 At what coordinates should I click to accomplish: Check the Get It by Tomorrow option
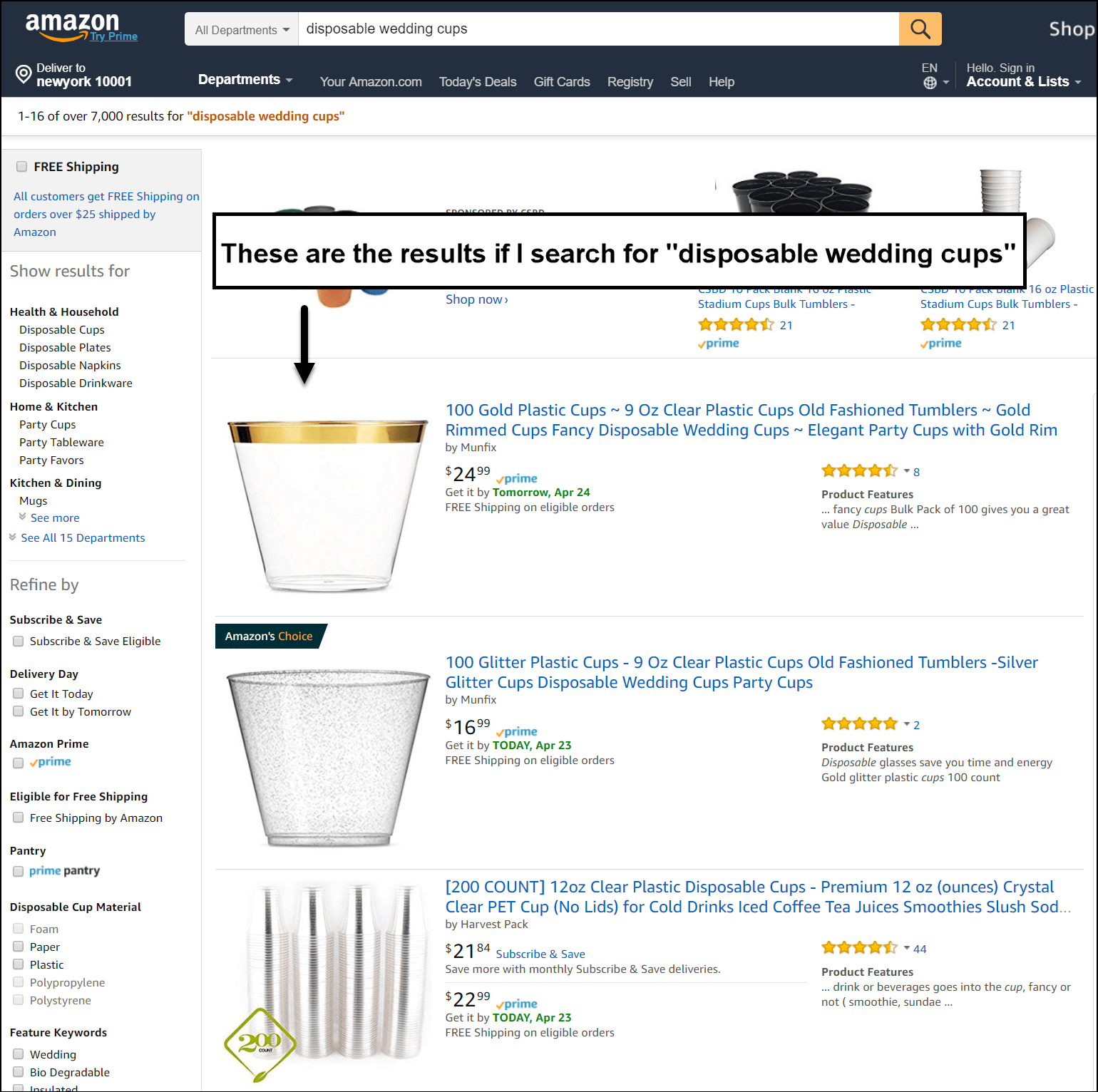coord(19,711)
